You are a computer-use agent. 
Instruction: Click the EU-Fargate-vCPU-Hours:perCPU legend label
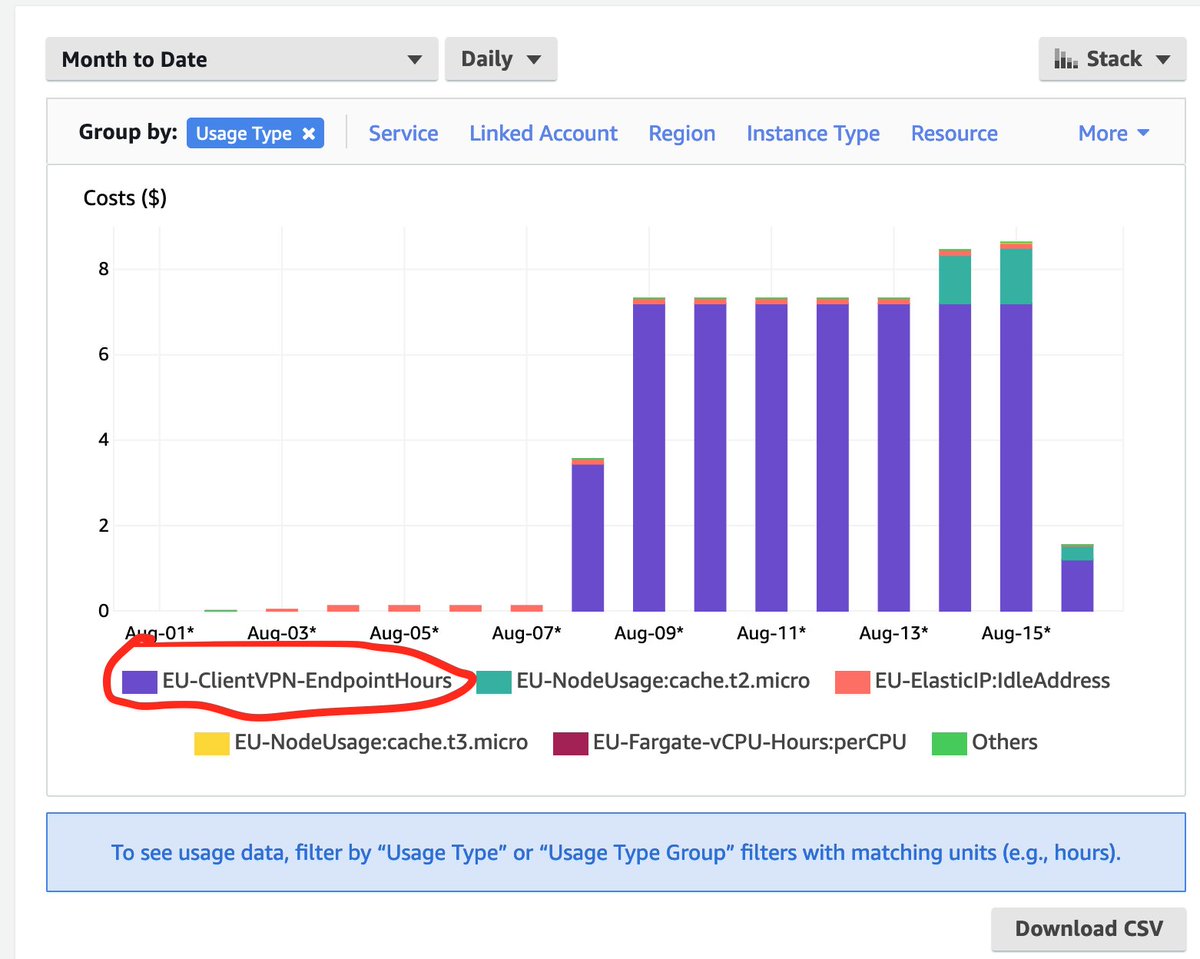[750, 742]
